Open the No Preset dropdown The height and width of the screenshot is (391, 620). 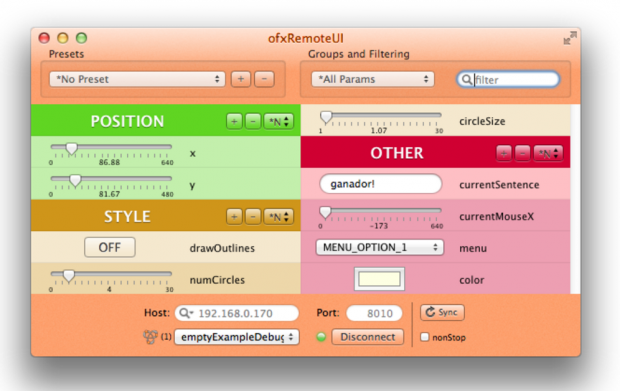(137, 79)
